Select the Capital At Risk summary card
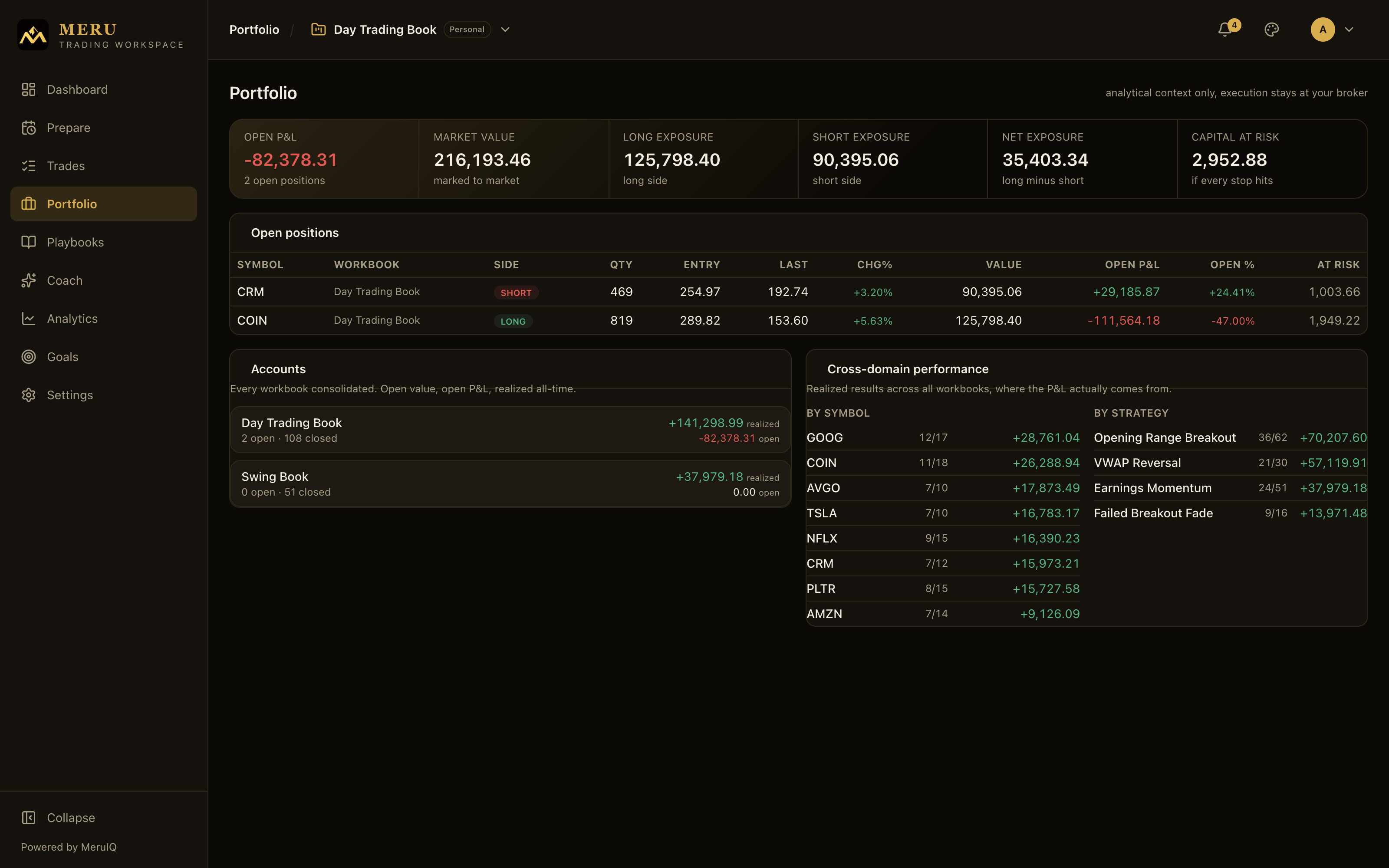Viewport: 1389px width, 868px height. 1272,159
